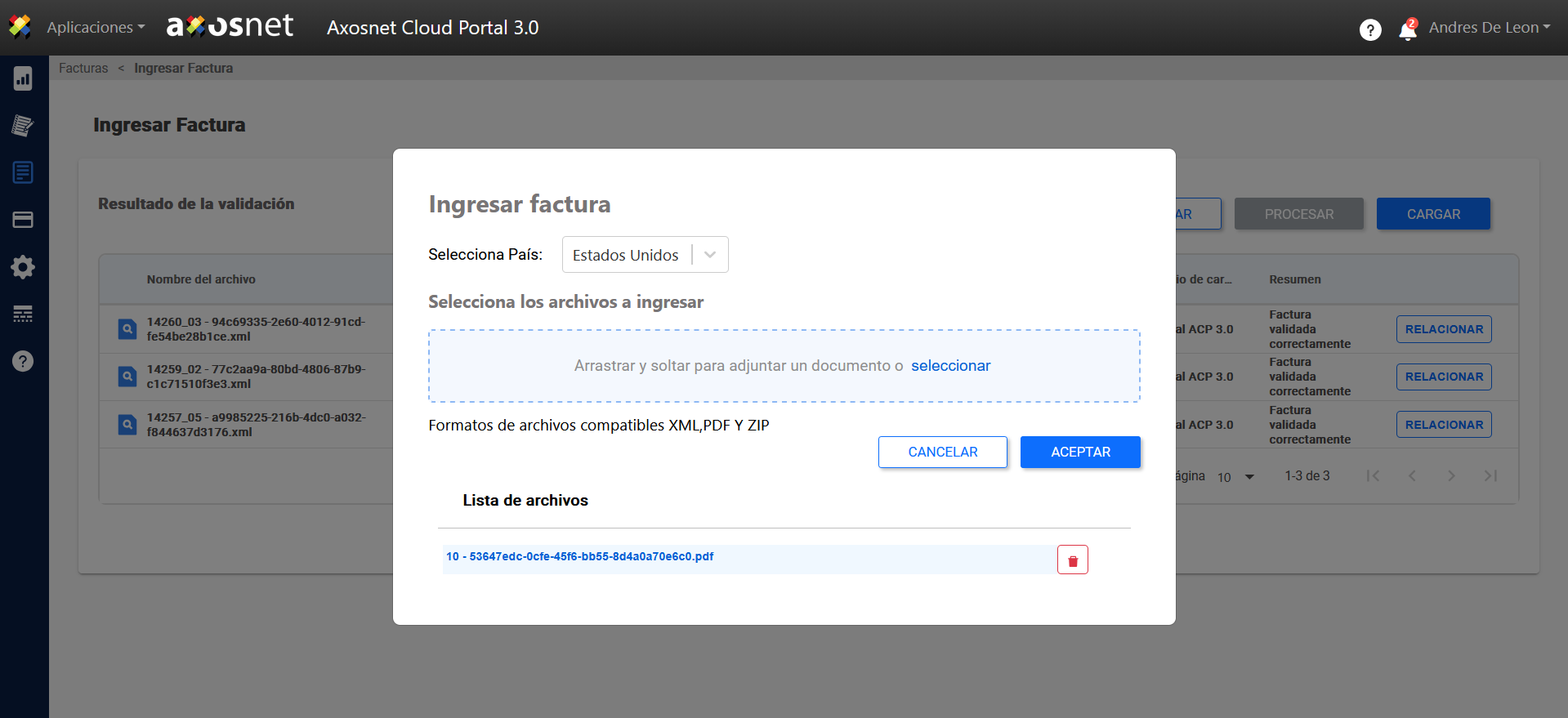
Task: Open the credit card payments sidebar icon
Action: click(23, 220)
